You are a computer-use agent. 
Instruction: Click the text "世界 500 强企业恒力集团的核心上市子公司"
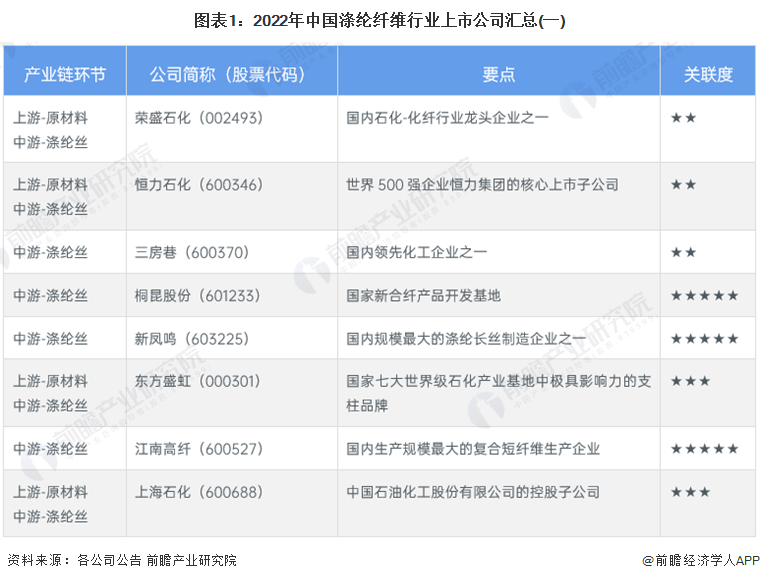tap(482, 185)
